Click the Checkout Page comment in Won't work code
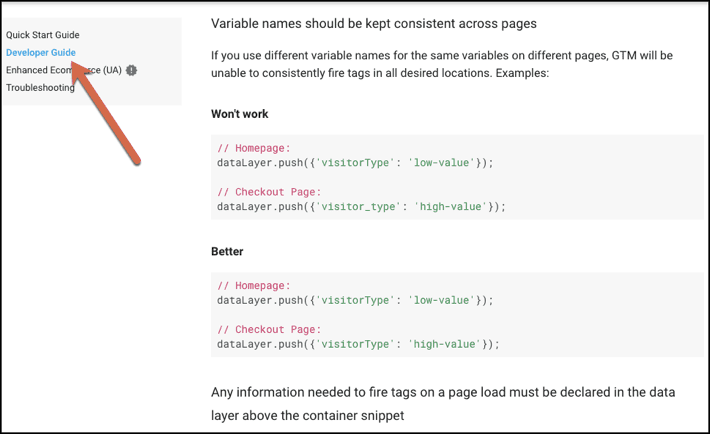This screenshot has height=434, width=710. [269, 192]
